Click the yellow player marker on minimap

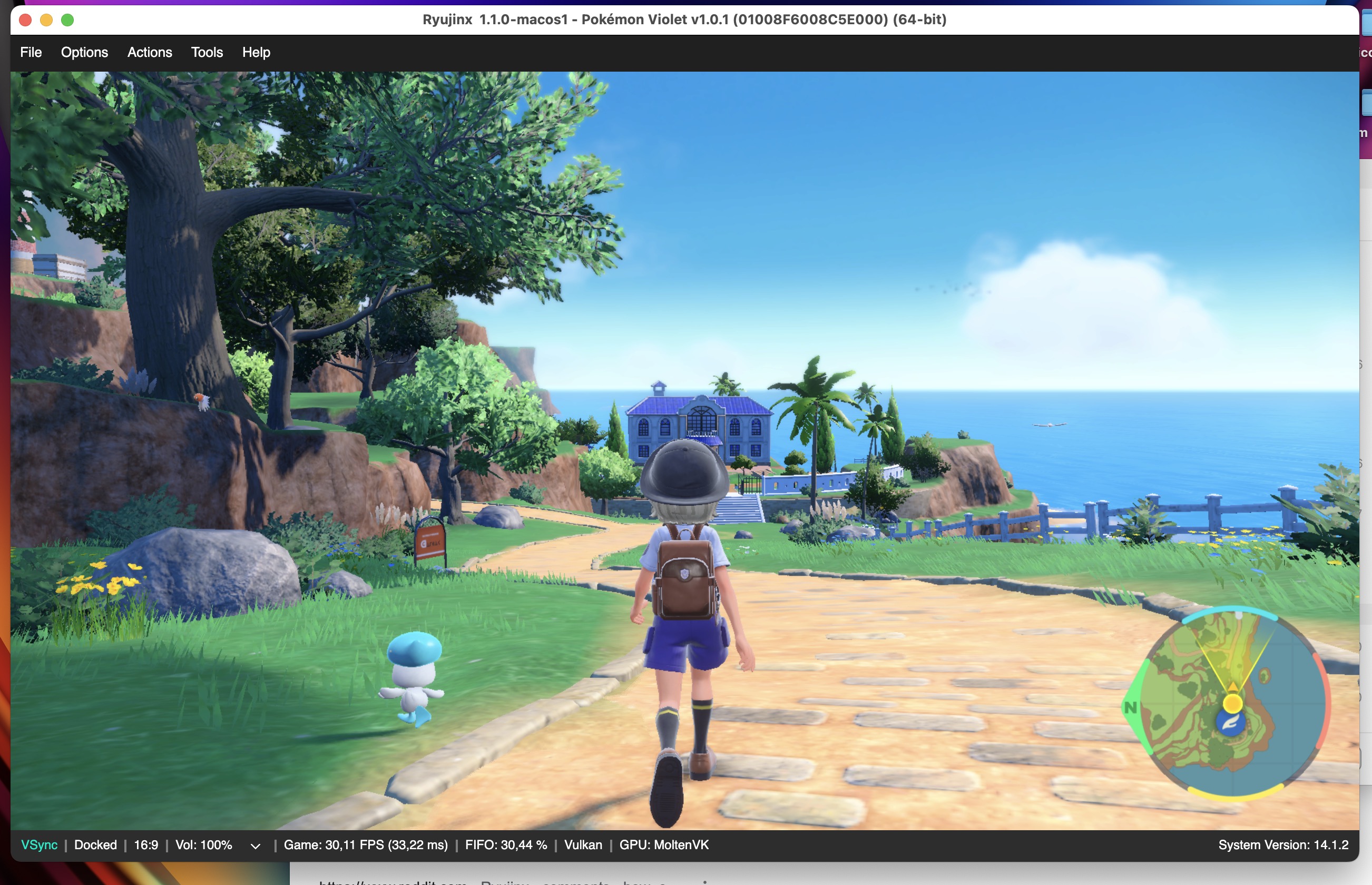[1232, 703]
